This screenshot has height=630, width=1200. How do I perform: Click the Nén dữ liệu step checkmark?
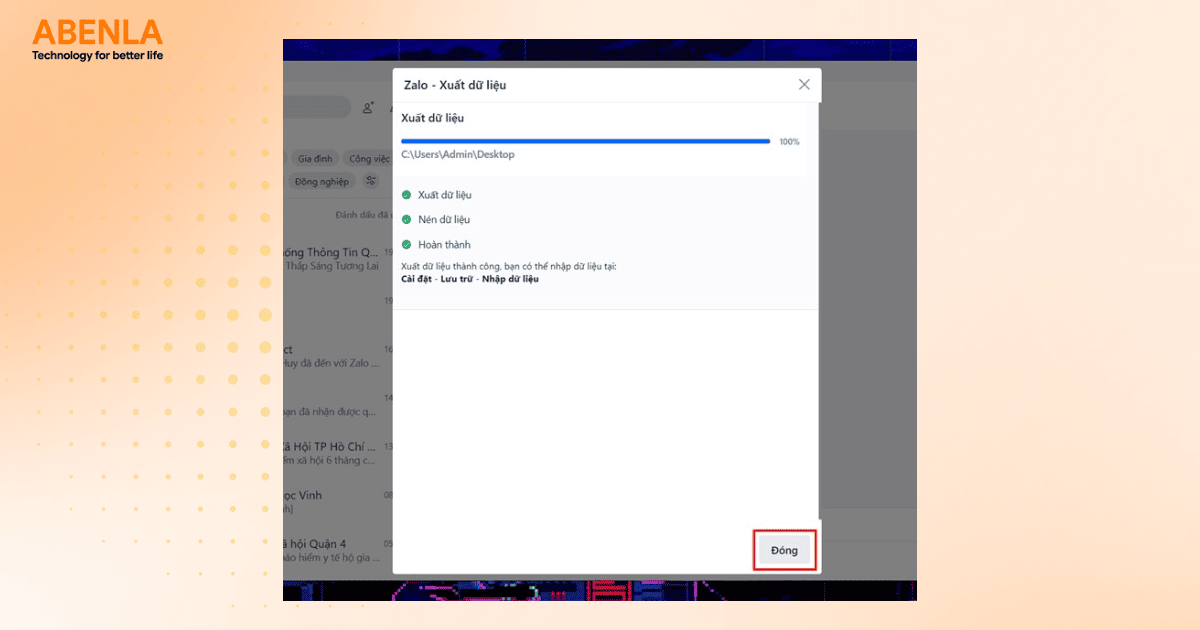(406, 219)
